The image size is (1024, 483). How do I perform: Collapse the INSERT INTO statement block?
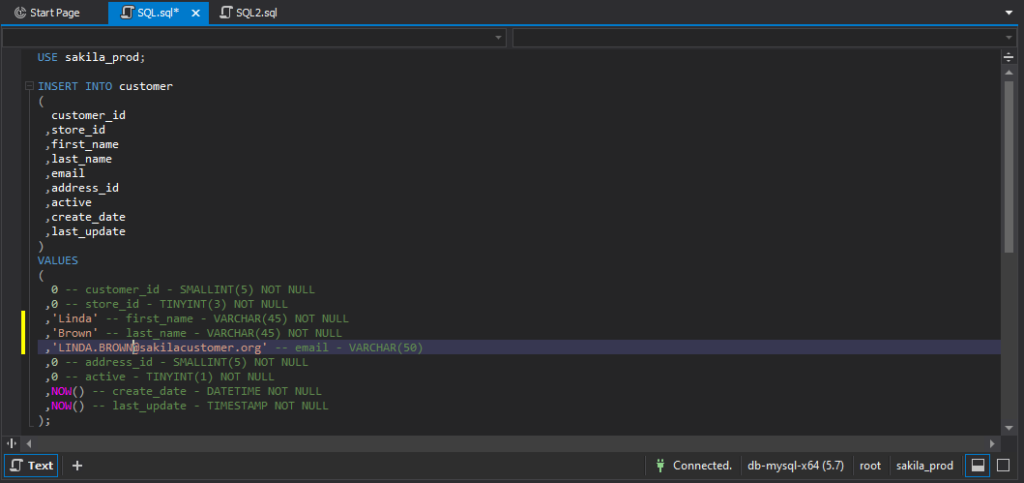coord(28,87)
